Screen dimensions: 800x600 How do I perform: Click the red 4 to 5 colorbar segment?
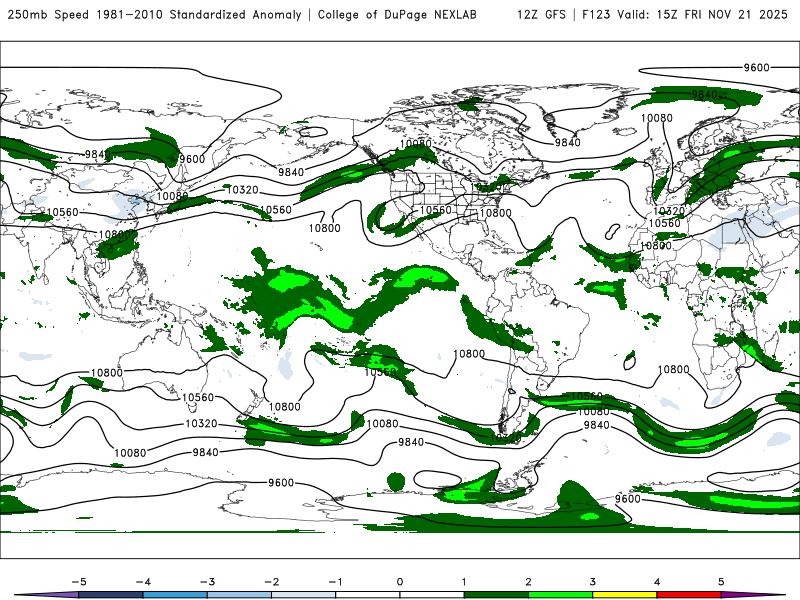point(689,595)
